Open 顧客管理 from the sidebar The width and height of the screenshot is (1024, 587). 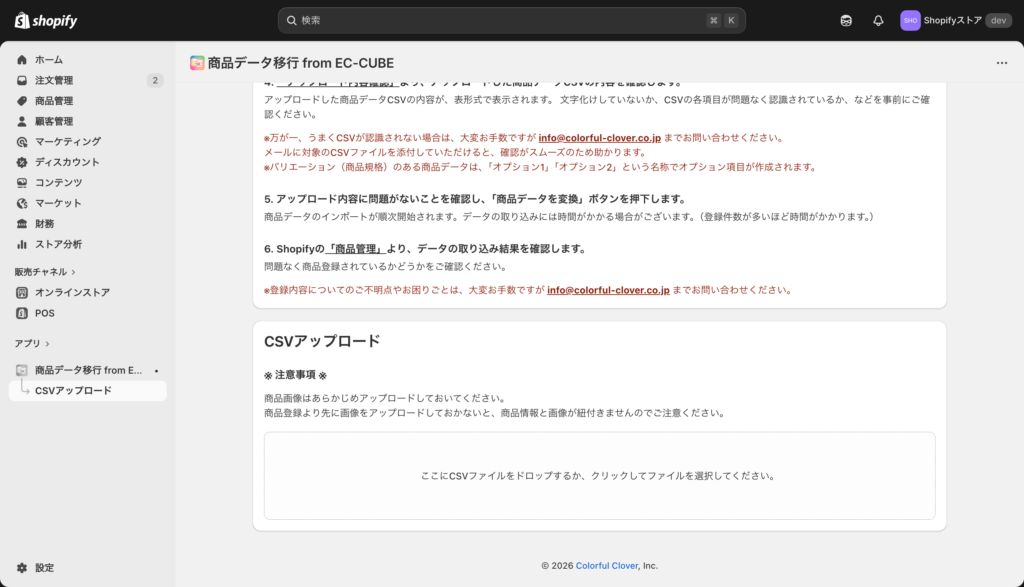coord(54,121)
